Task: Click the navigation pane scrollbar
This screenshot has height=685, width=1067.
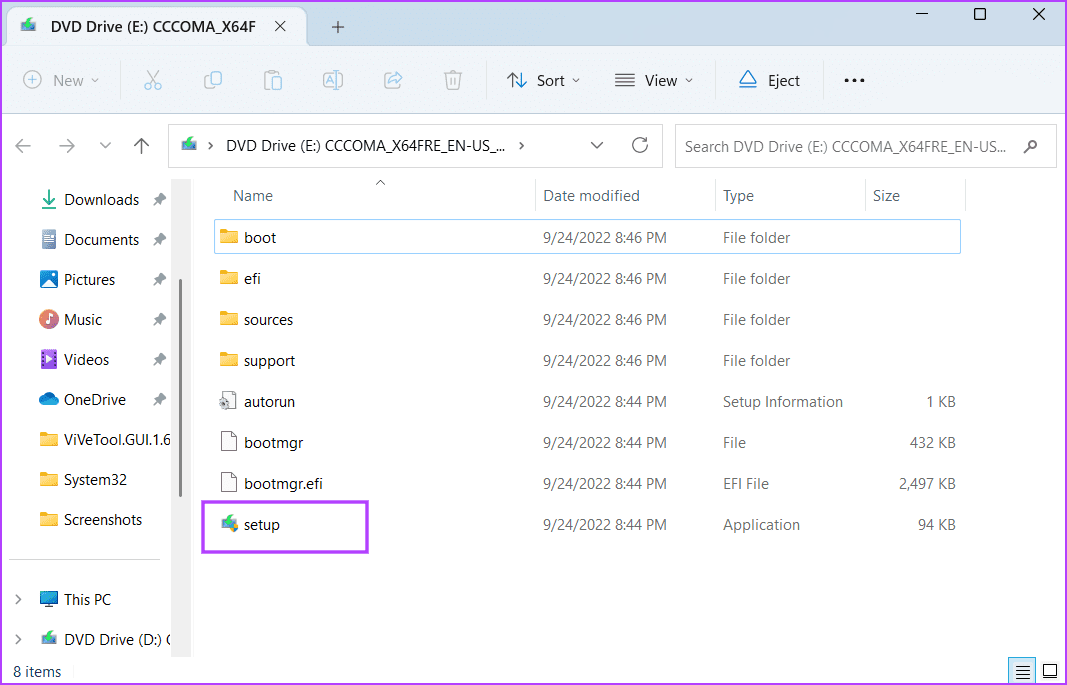Action: coord(180,388)
